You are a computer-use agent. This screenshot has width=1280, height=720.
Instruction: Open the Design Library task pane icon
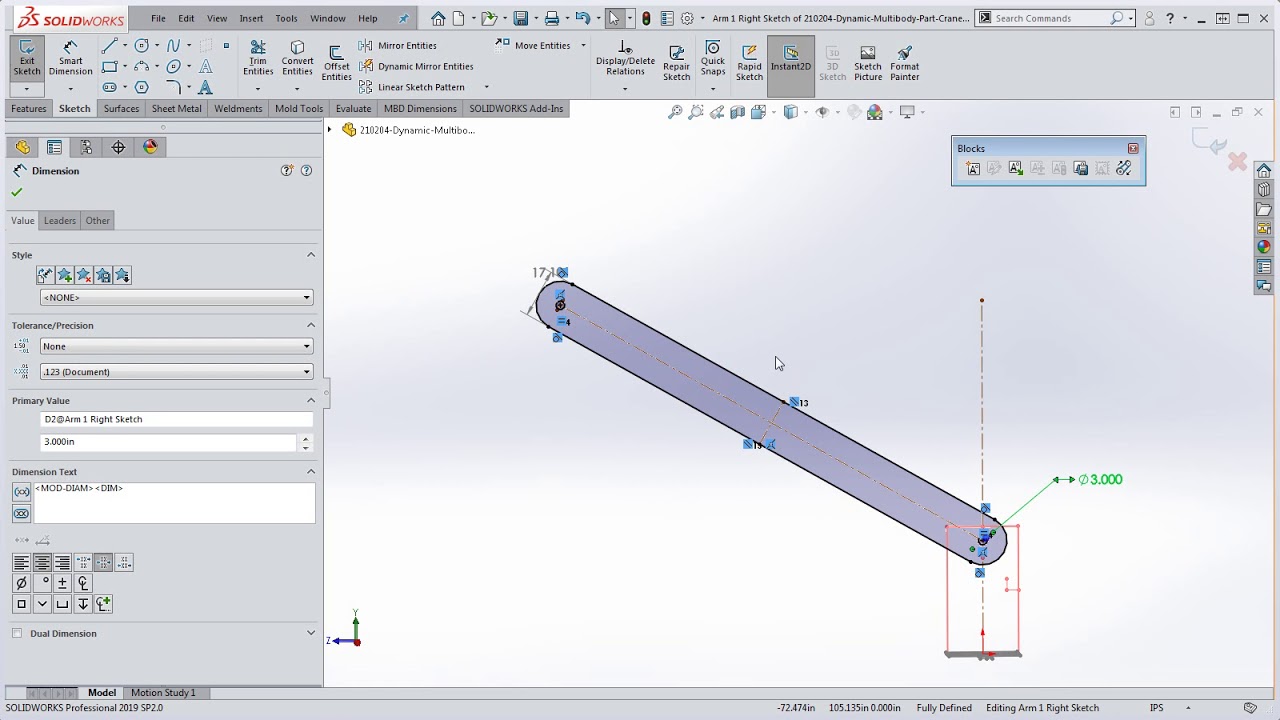pyautogui.click(x=1264, y=190)
